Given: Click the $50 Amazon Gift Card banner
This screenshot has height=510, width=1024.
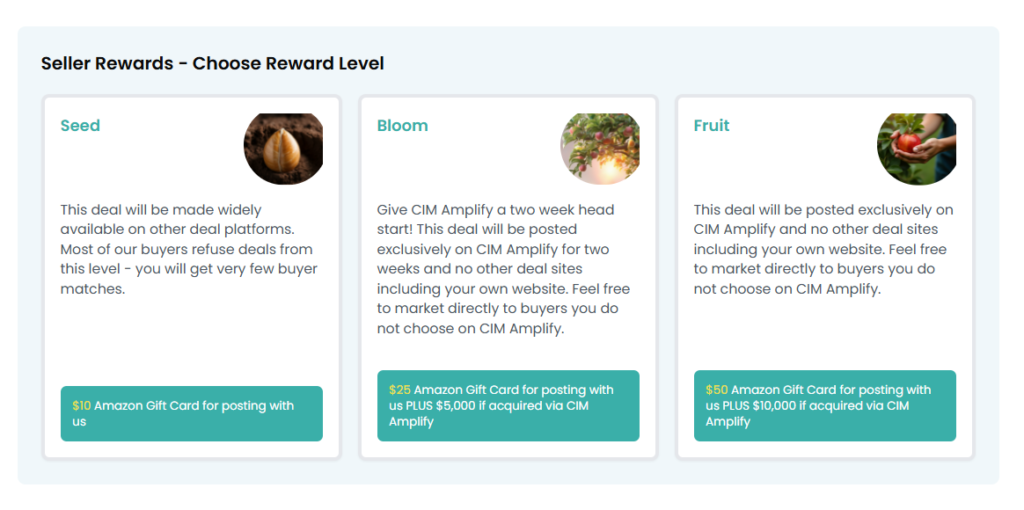Looking at the screenshot, I should [x=825, y=406].
